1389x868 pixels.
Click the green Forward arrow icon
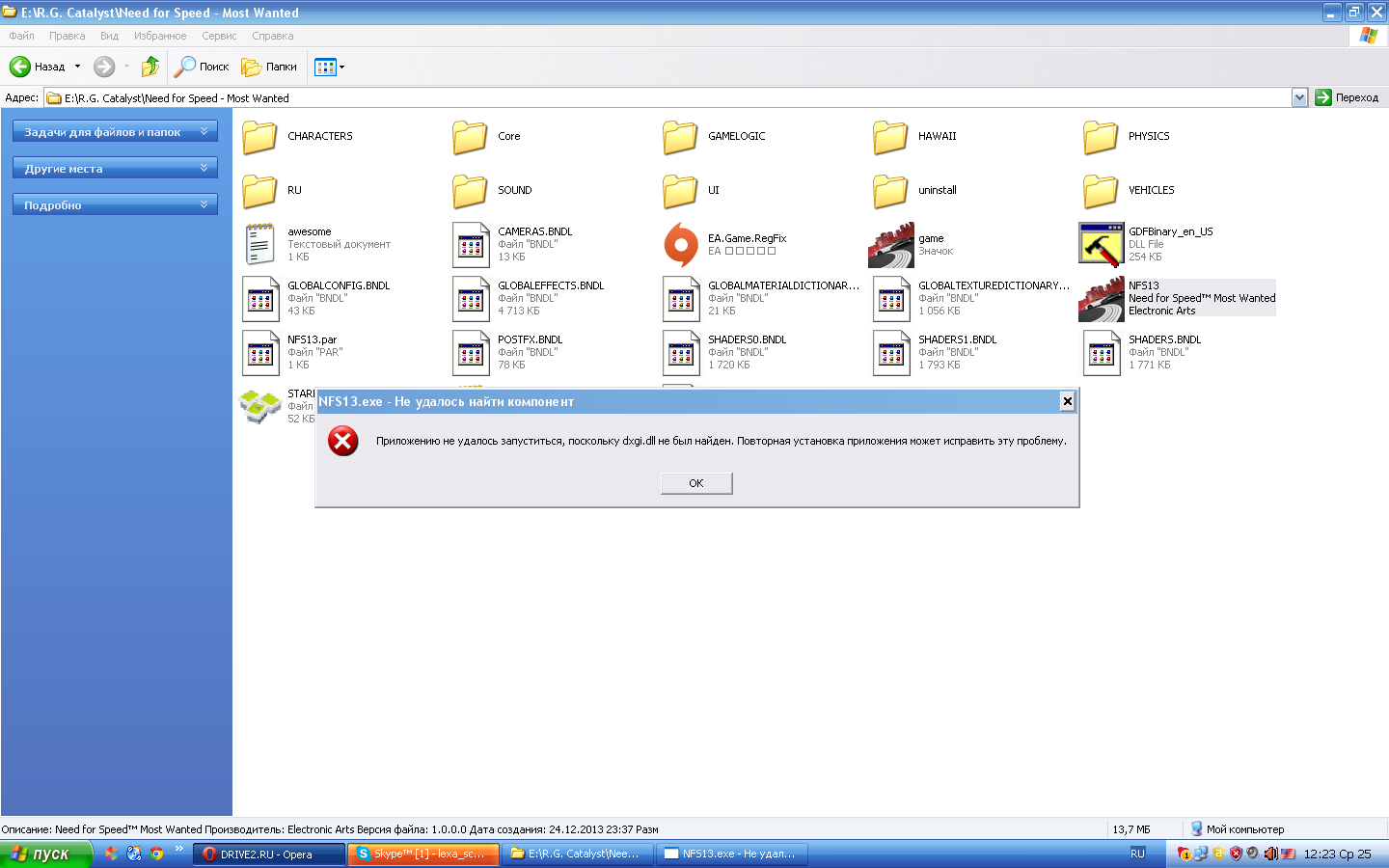(104, 67)
